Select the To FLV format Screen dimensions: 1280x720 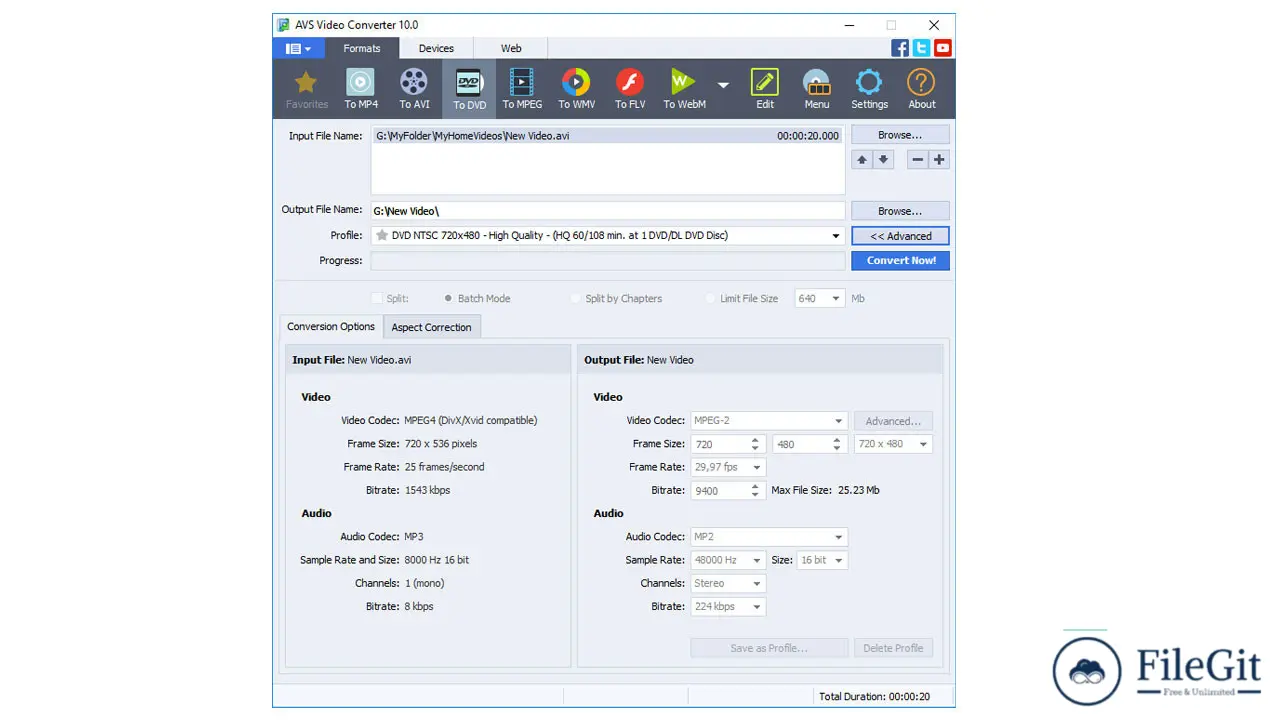tap(630, 89)
